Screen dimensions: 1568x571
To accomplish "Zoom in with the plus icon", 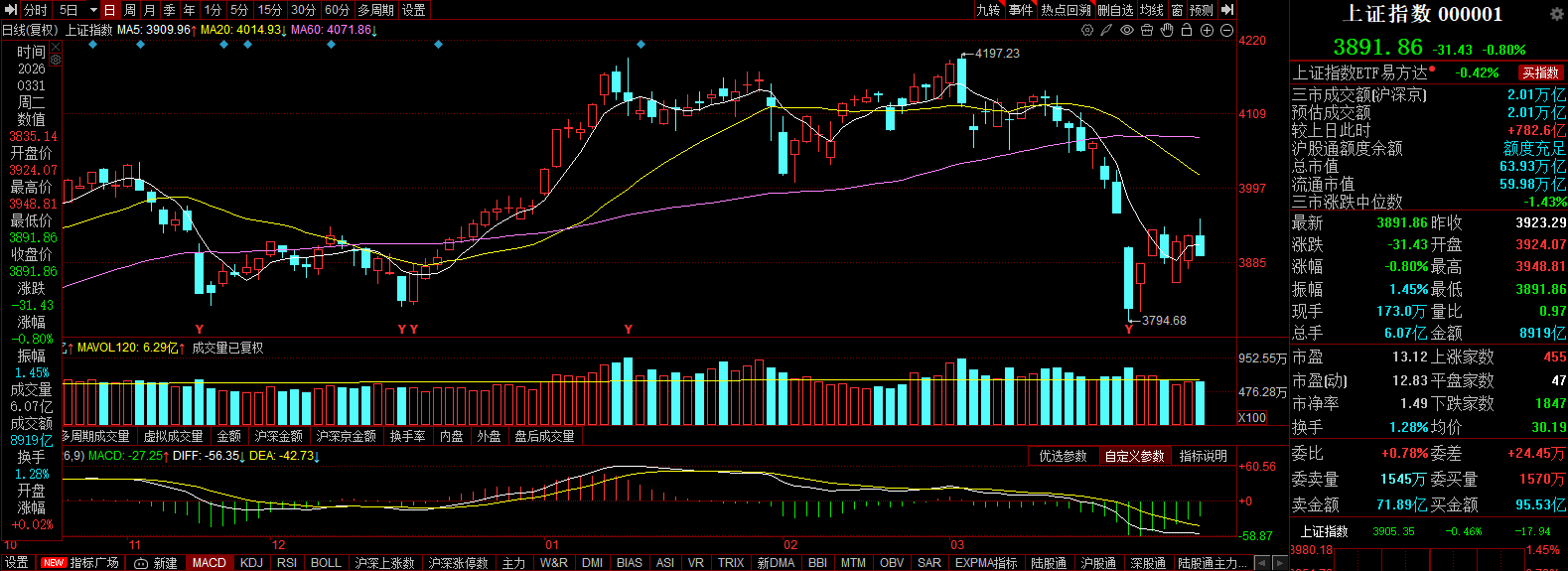I will pyautogui.click(x=1207, y=30).
